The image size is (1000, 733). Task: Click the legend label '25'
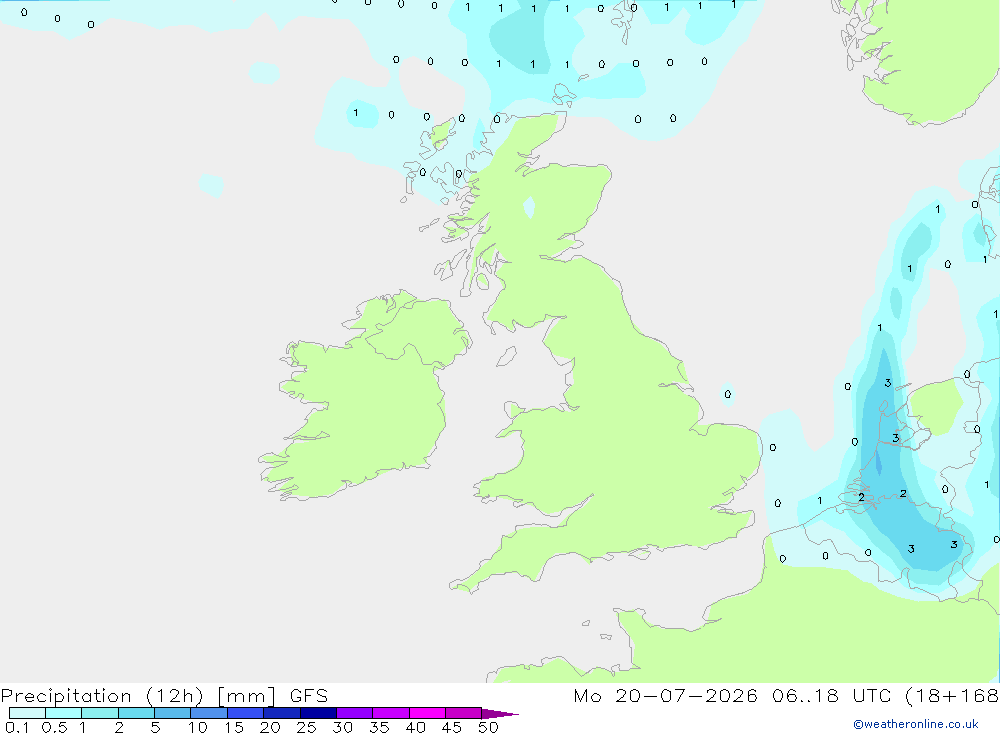[x=306, y=727]
